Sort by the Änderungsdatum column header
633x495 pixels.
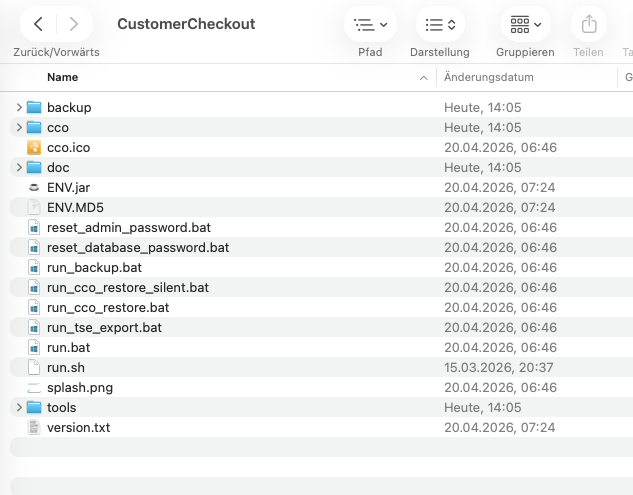488,77
